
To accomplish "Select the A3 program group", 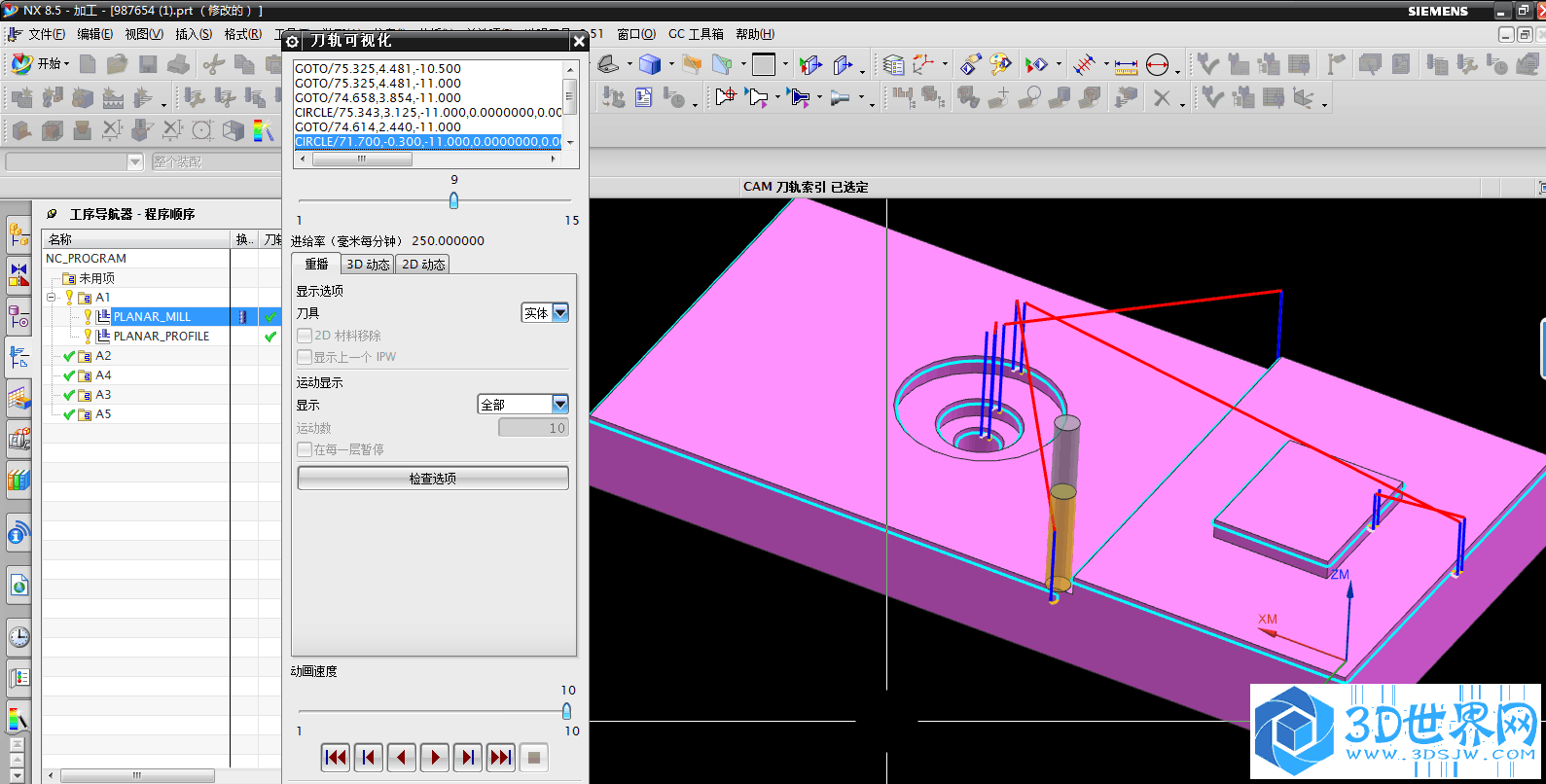I will [103, 395].
